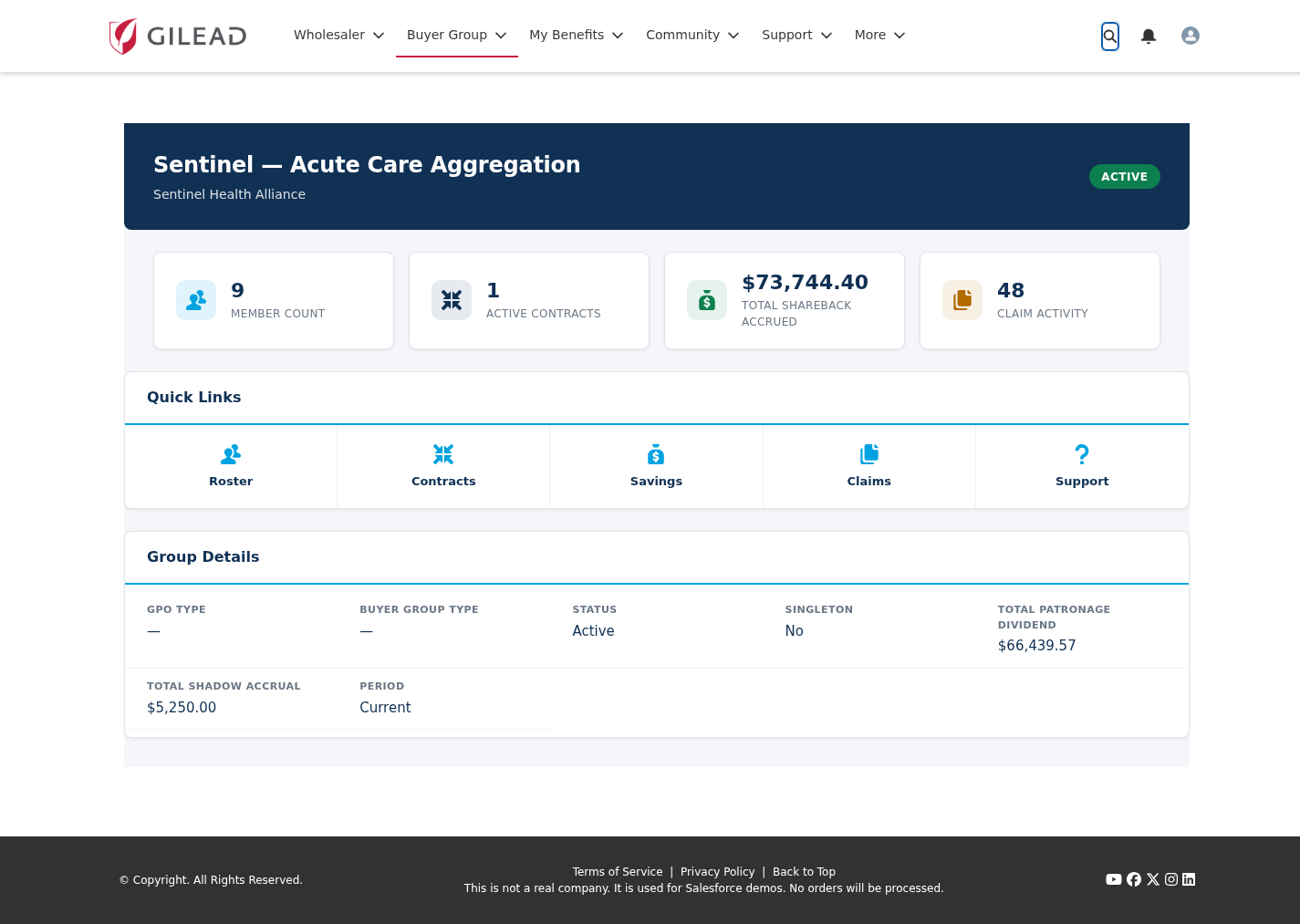The width and height of the screenshot is (1300, 924).
Task: Click the Status value Active
Action: tap(593, 631)
